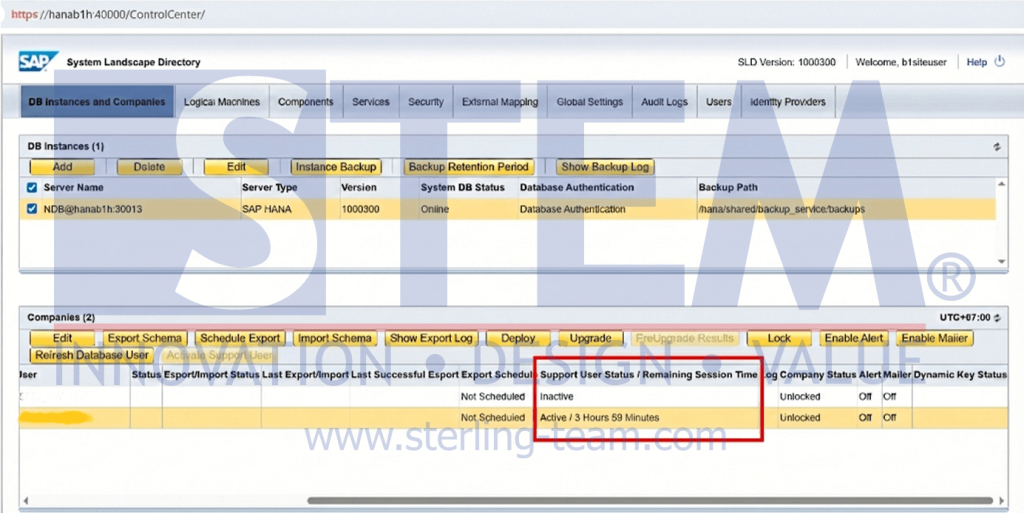
Task: Click the Enable Alert button
Action: (x=854, y=338)
